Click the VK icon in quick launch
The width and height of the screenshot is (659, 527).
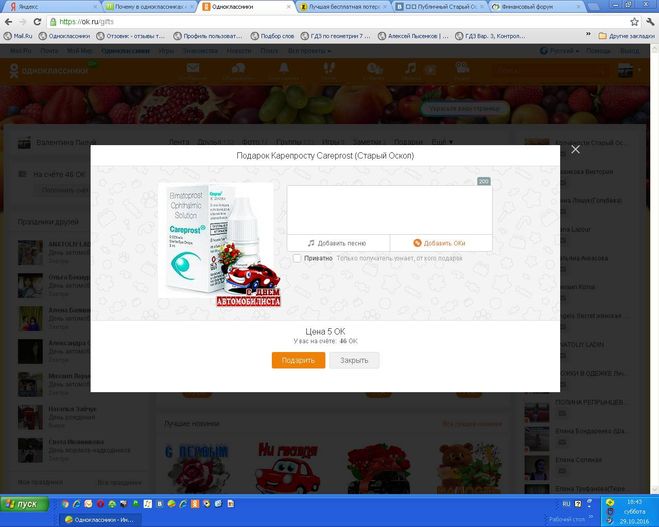(160, 504)
